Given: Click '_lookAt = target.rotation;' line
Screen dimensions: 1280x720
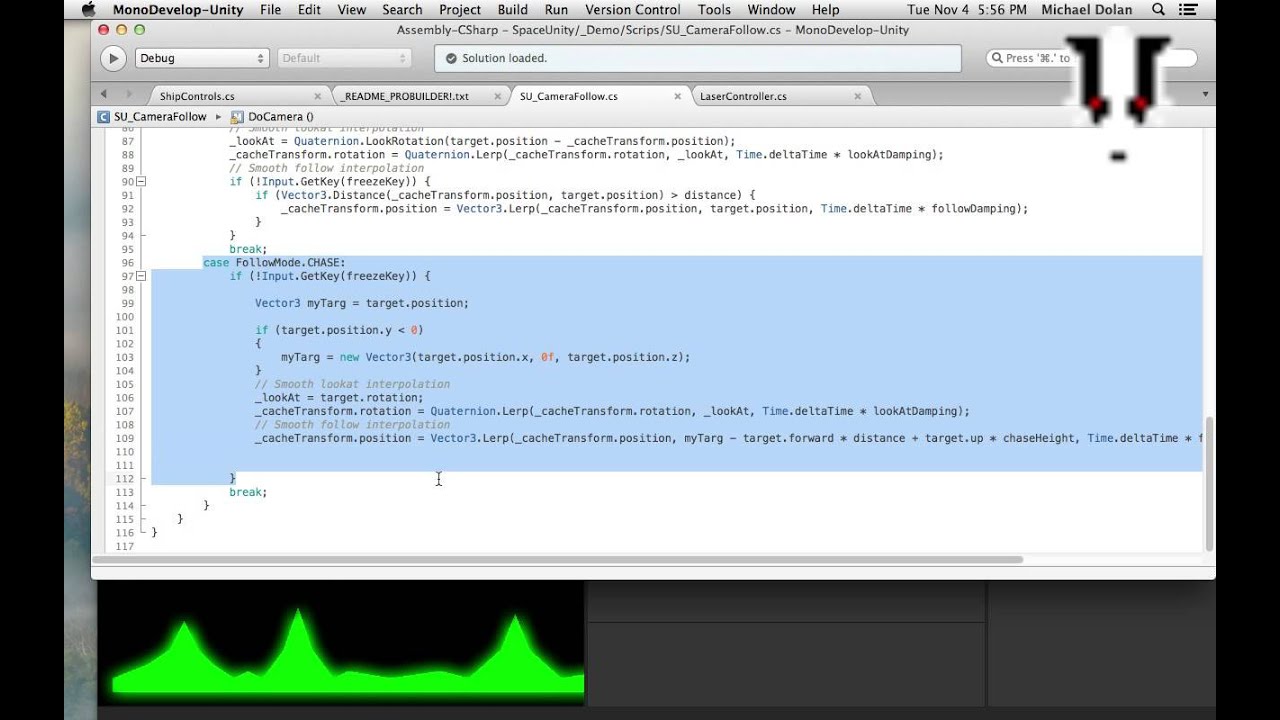Looking at the screenshot, I should coord(339,397).
